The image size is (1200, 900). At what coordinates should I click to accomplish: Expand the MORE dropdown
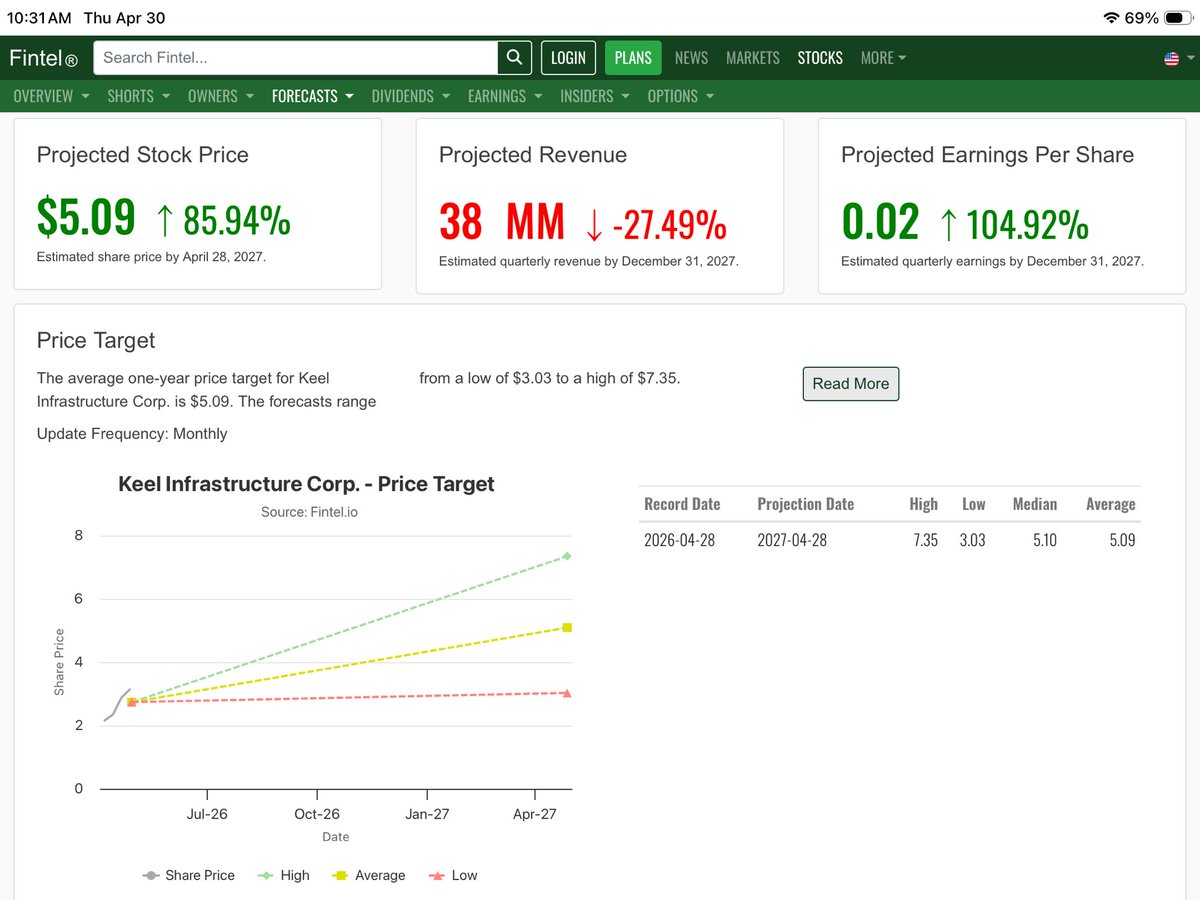[x=883, y=58]
